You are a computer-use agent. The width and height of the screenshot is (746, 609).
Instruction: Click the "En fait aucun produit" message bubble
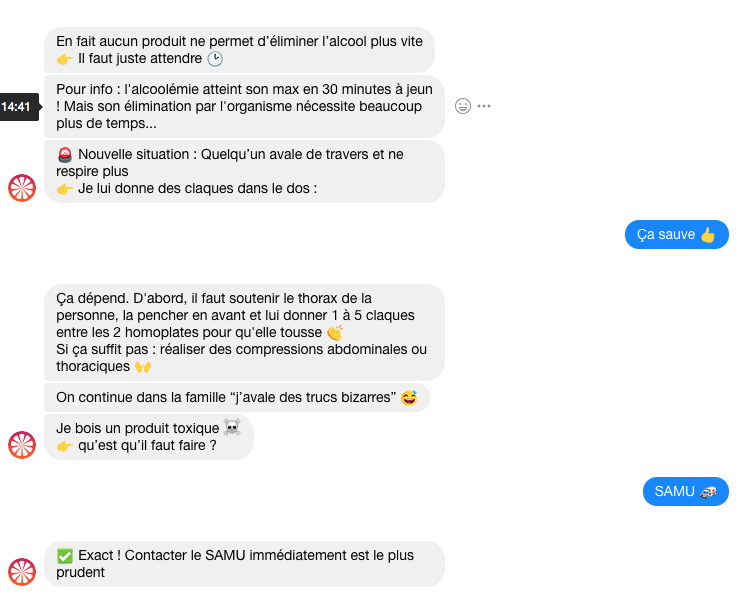(239, 50)
